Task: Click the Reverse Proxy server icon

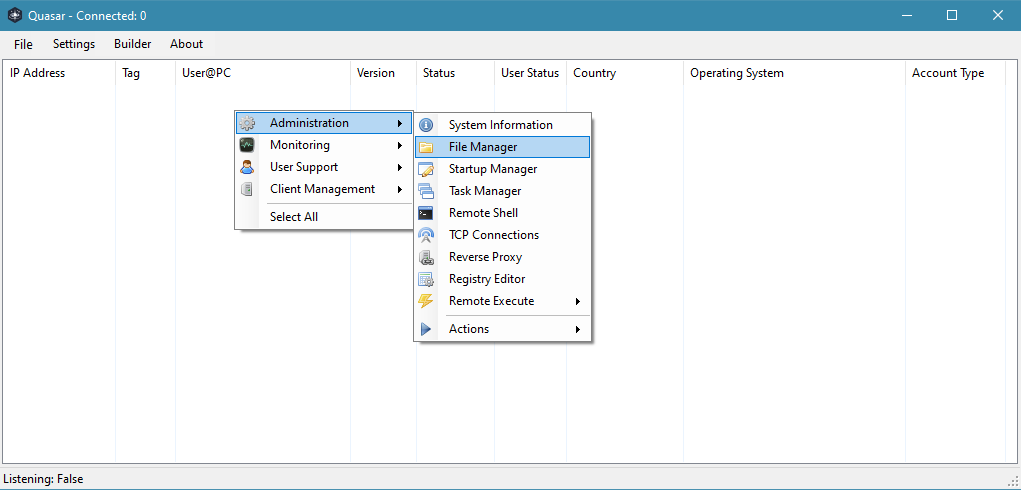Action: pos(426,257)
